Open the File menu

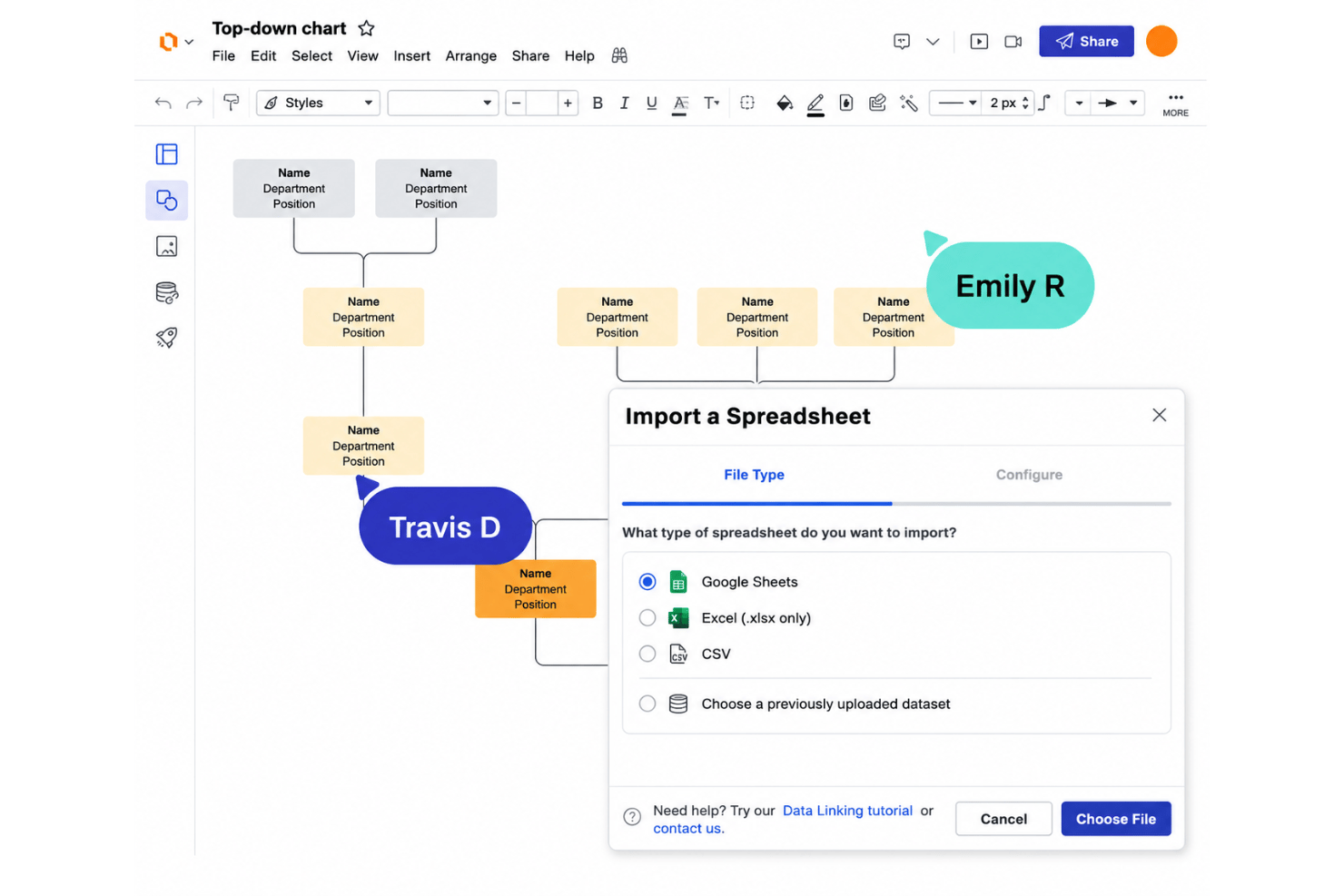(223, 56)
